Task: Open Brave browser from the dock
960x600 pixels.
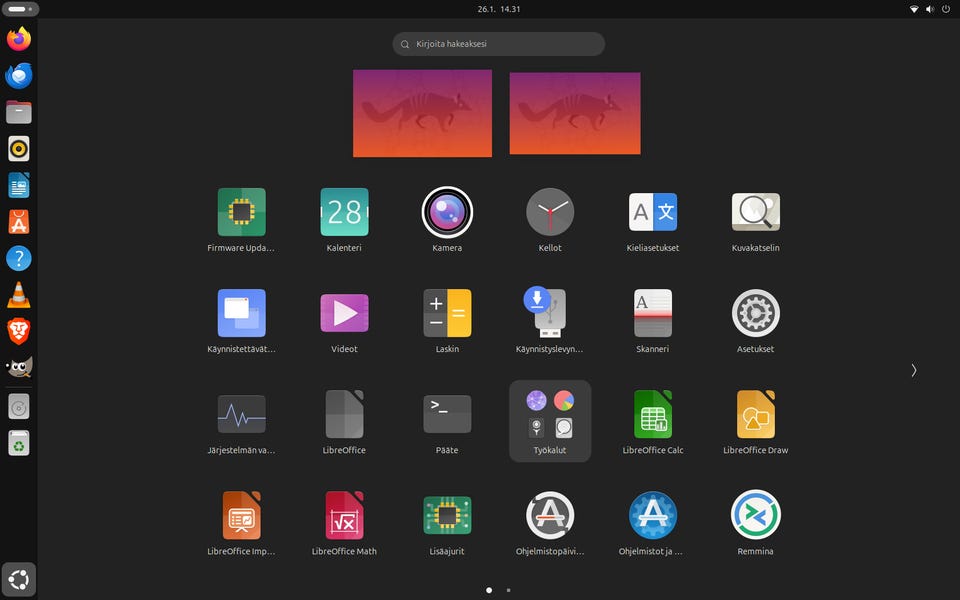Action: 19,331
